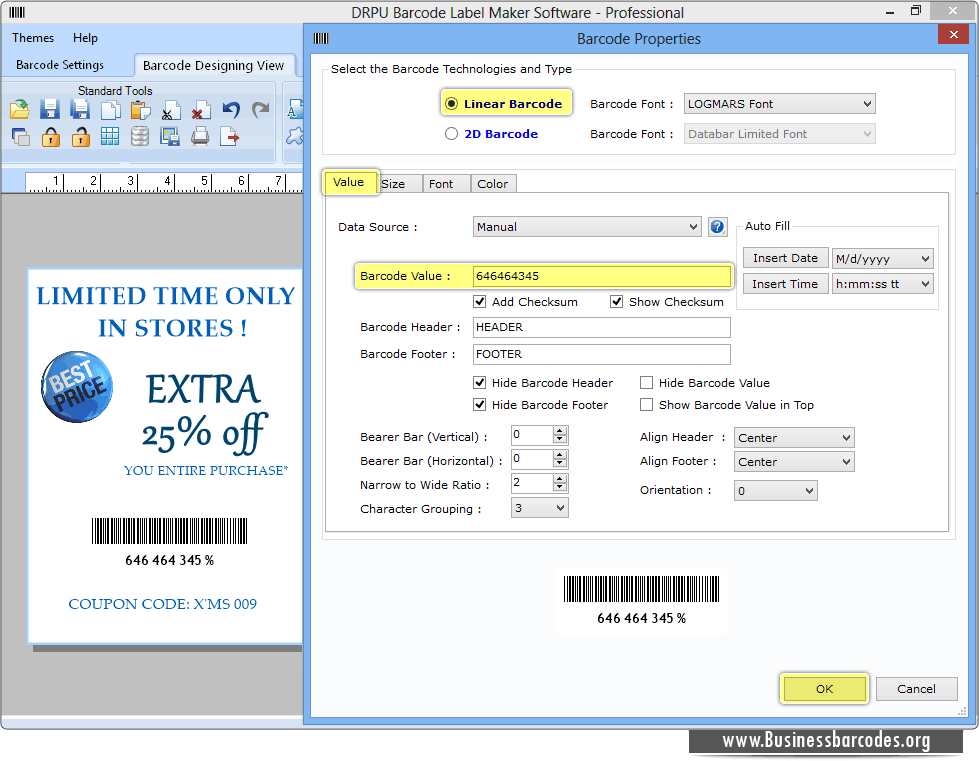The width and height of the screenshot is (979, 761).
Task: Click the Barcode Header input field
Action: pos(601,327)
